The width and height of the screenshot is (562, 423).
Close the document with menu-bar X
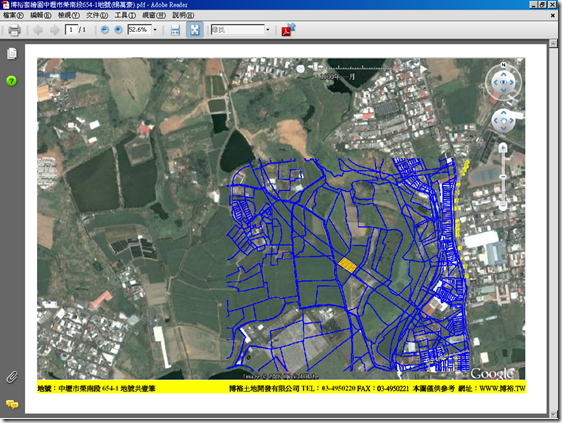pos(553,15)
